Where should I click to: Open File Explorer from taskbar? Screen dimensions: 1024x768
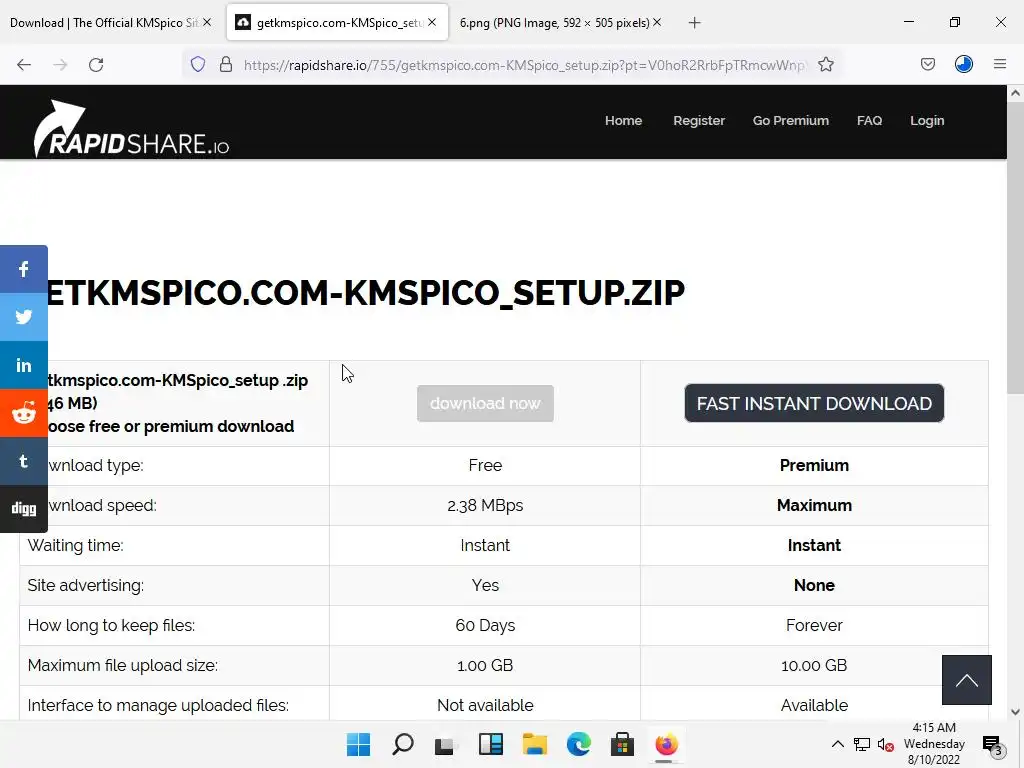pos(535,744)
